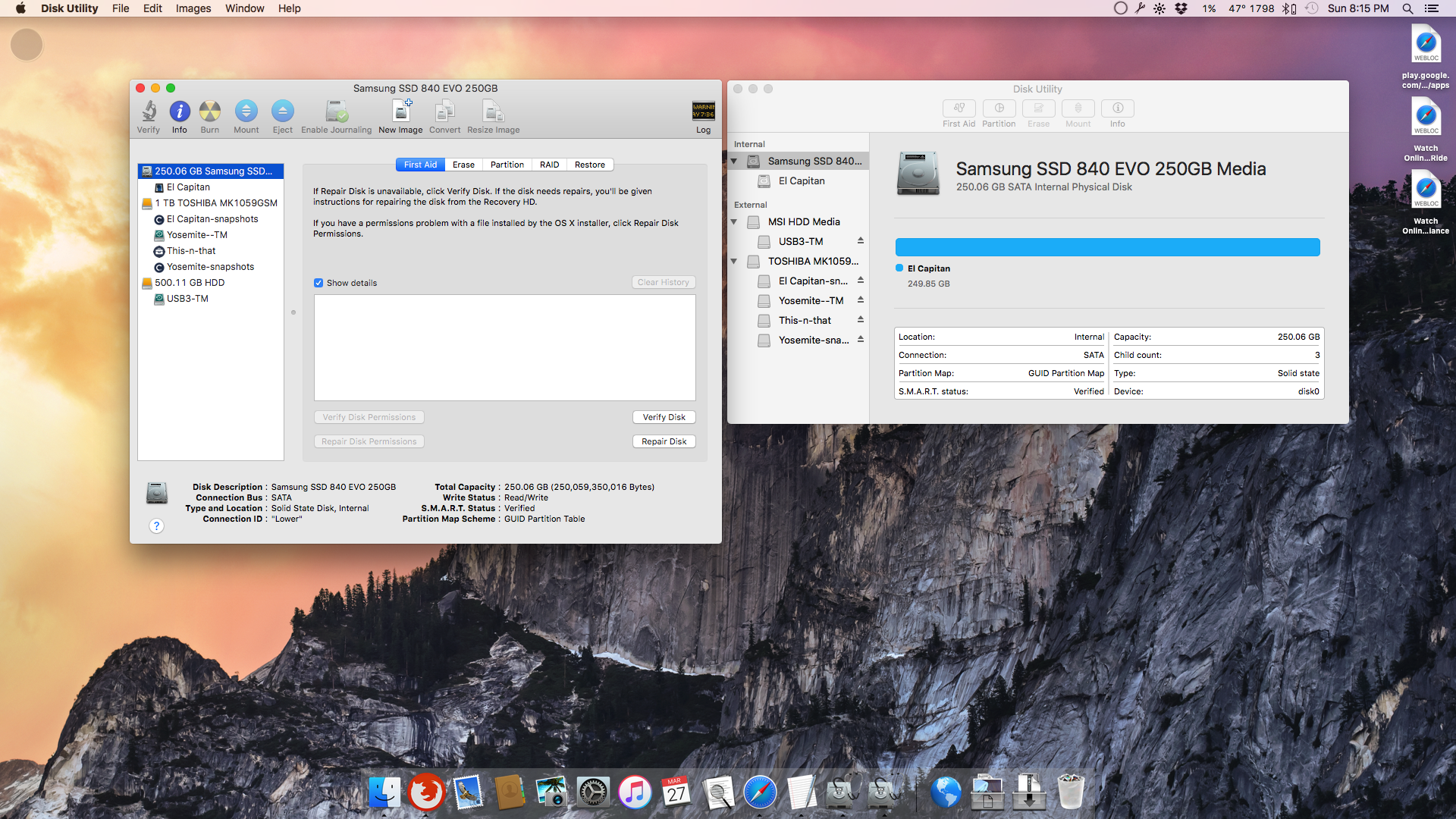
Task: Open Spotlight search in the menu bar
Action: [x=1407, y=8]
